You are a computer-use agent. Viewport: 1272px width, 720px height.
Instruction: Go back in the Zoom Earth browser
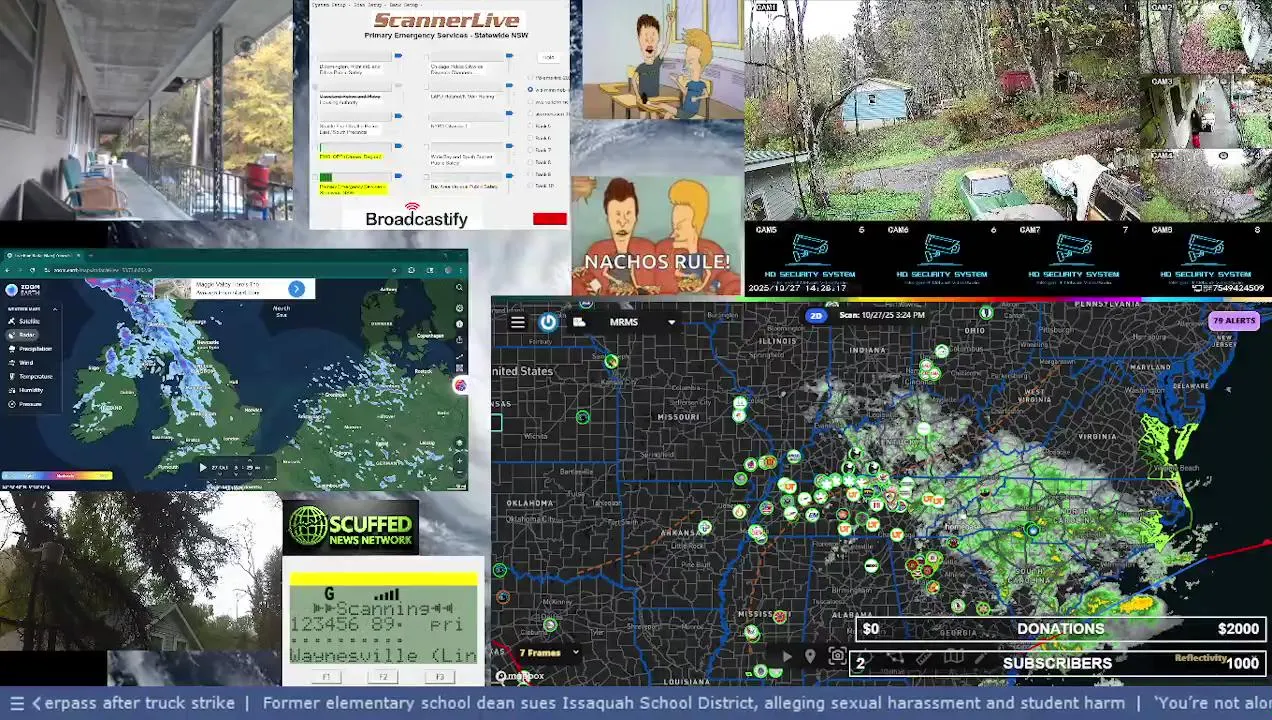click(x=7, y=270)
